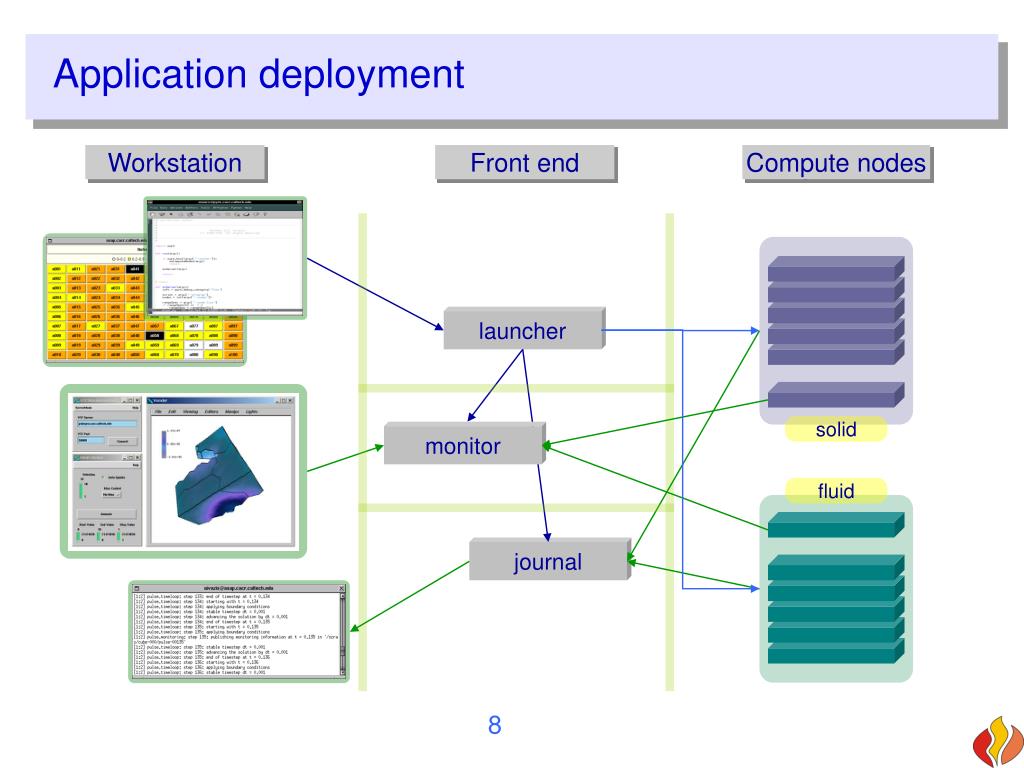Image resolution: width=1024 pixels, height=768 pixels.
Task: Toggle the auto update checkbox in the control panel
Action: [103, 477]
